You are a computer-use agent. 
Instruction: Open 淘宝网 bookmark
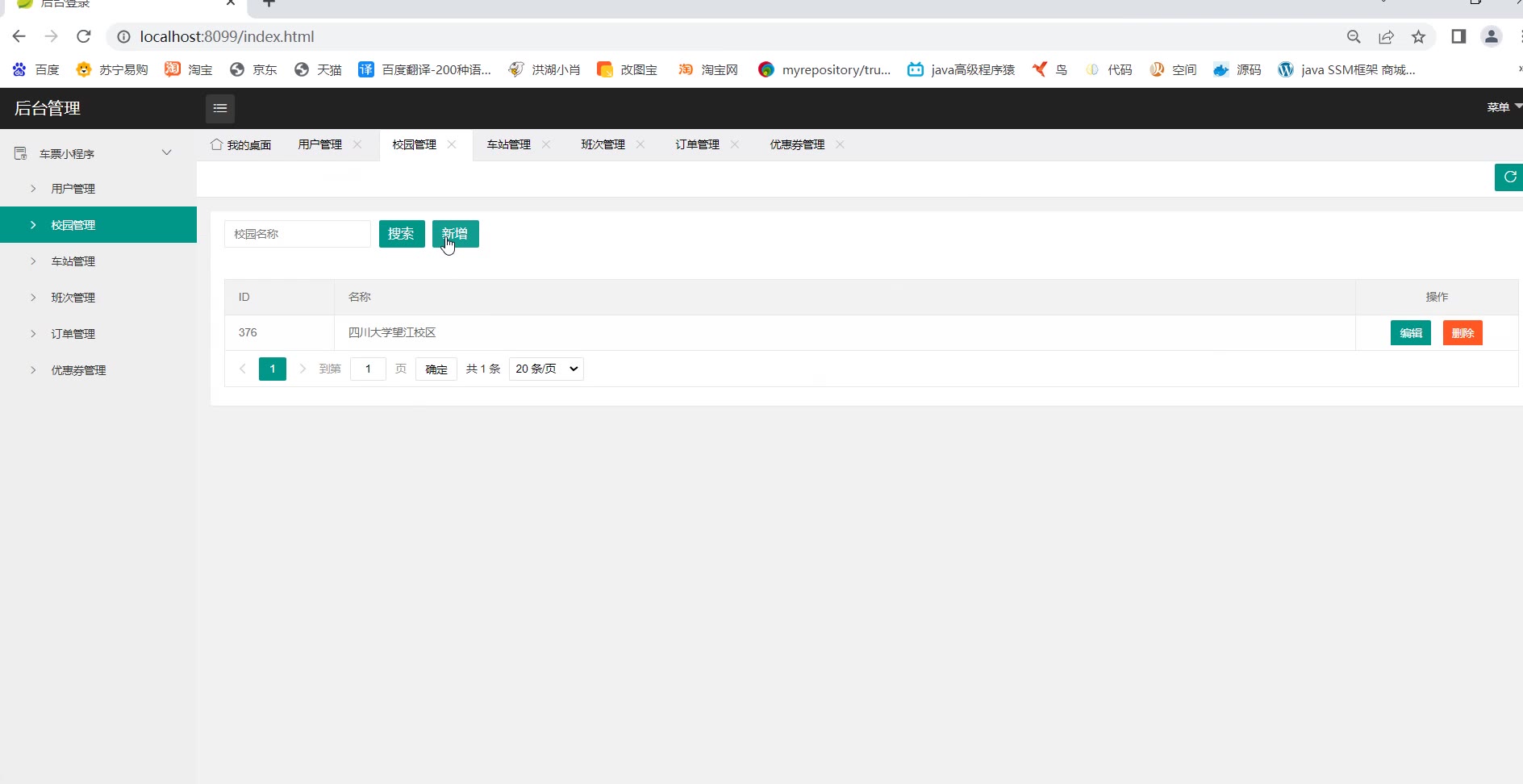[x=708, y=70]
